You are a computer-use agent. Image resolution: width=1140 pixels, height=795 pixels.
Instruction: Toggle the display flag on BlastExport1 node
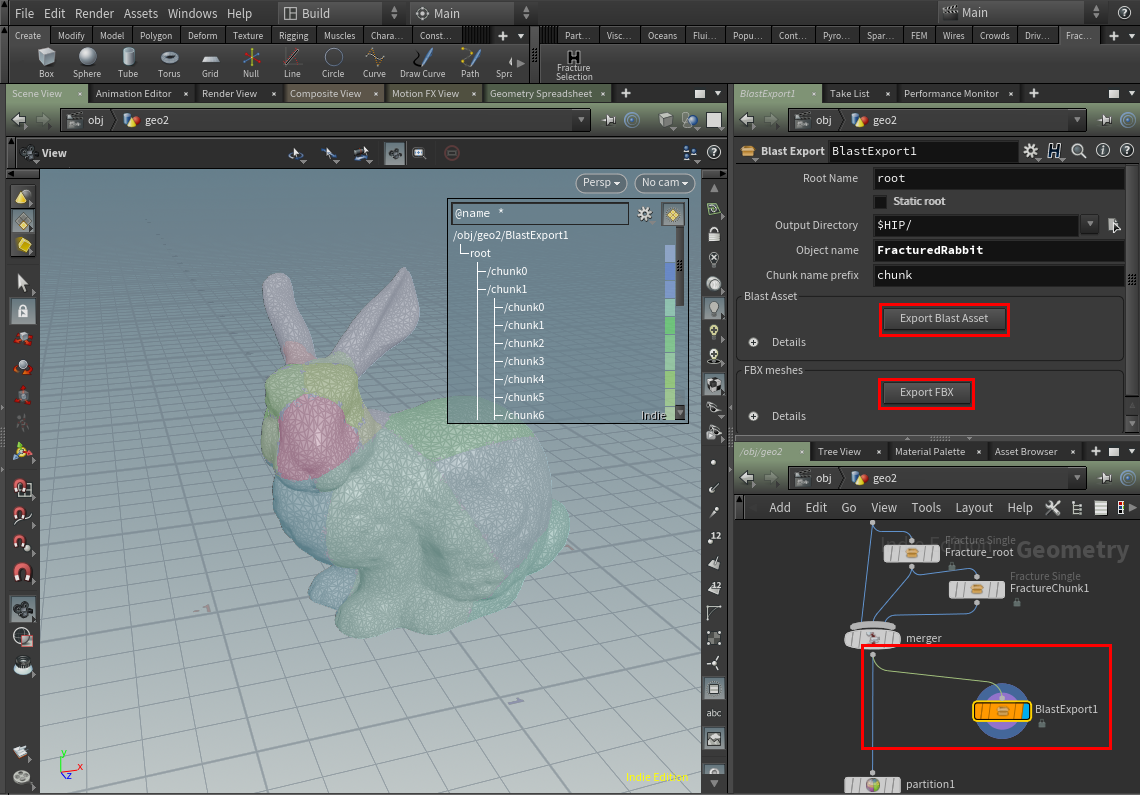[x=1026, y=711]
